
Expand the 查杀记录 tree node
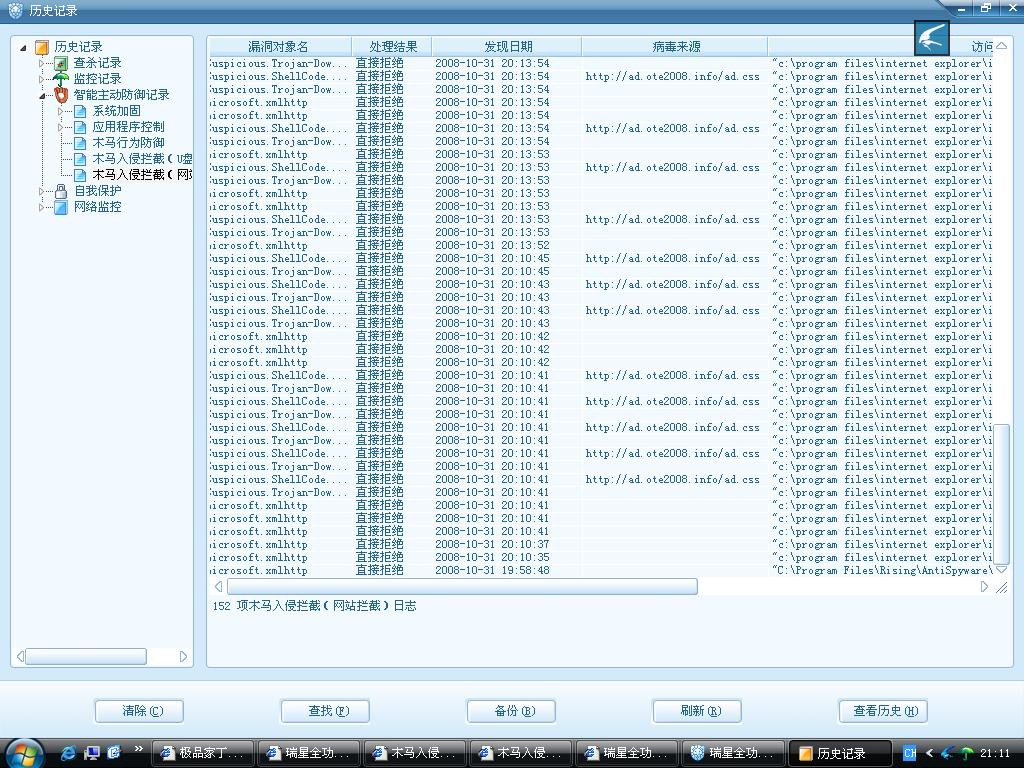pos(42,63)
